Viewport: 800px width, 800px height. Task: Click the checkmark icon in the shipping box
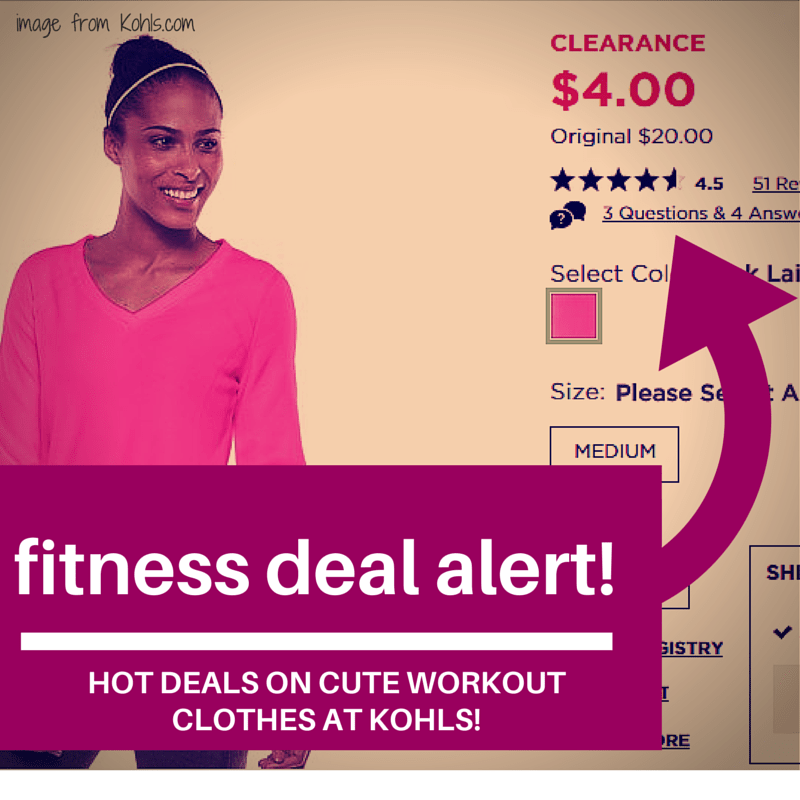coord(782,632)
